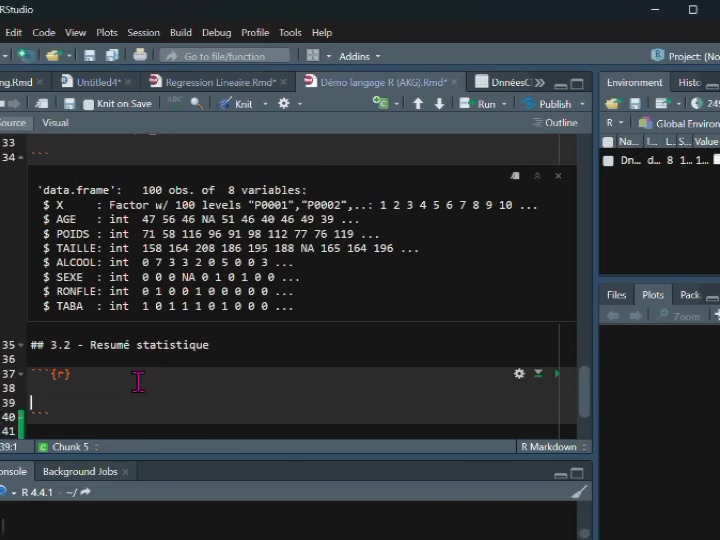Viewport: 720px width, 540px height.
Task: Knit the document
Action: coord(235,104)
